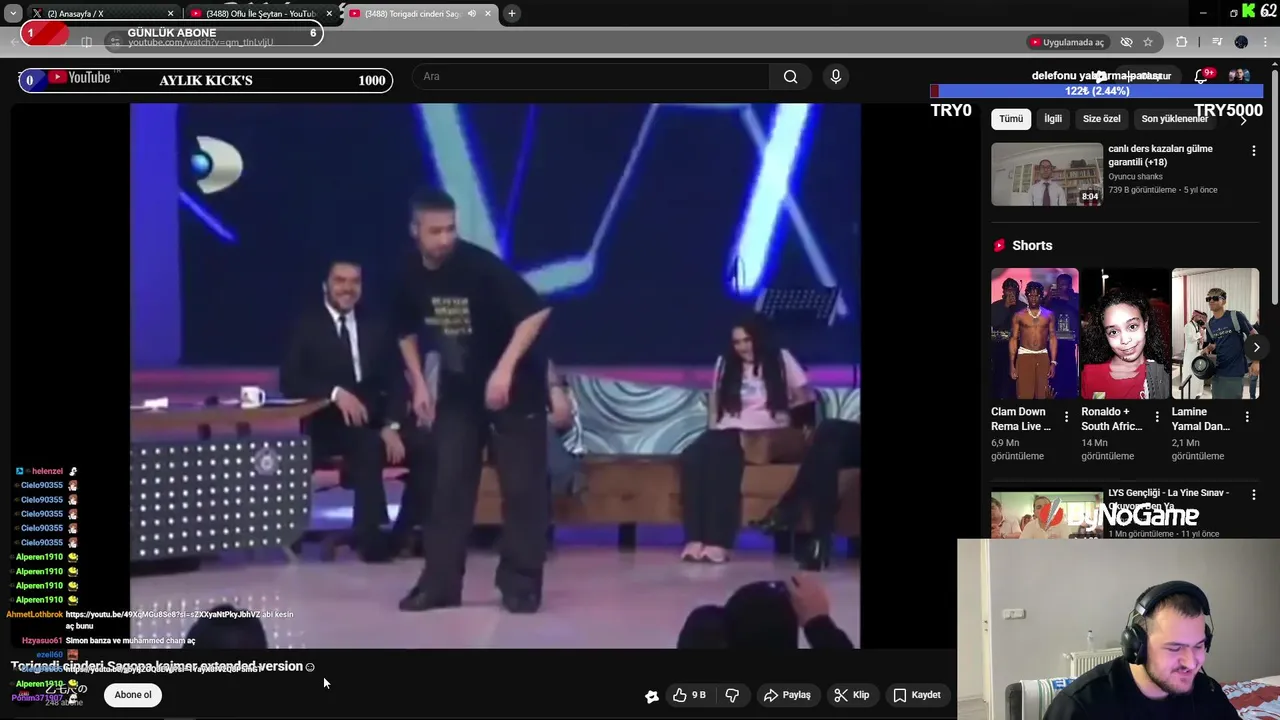1280x720 pixels.
Task: Open options menu for Ronaldo short
Action: pyautogui.click(x=1157, y=417)
